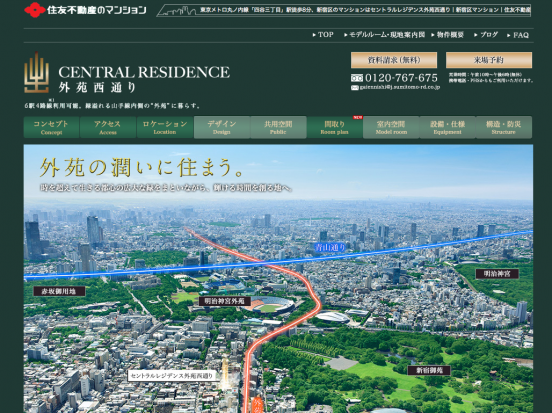Select the アクセス Access tab
The width and height of the screenshot is (552, 413).
(x=108, y=127)
